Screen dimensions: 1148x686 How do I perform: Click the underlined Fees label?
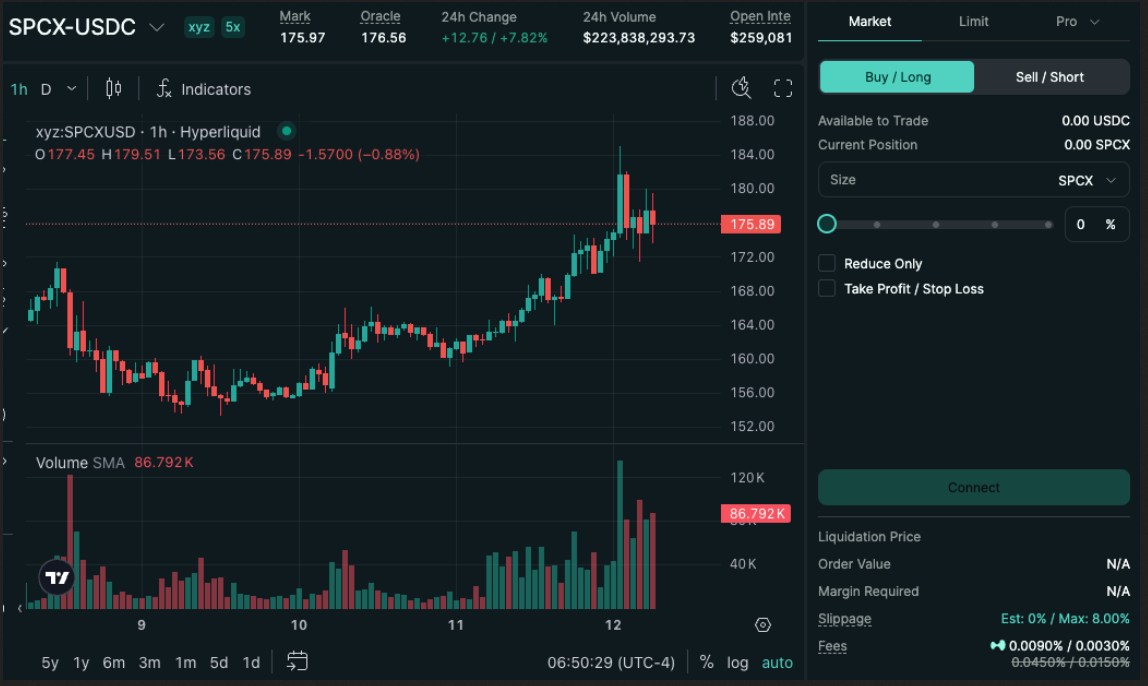point(832,646)
